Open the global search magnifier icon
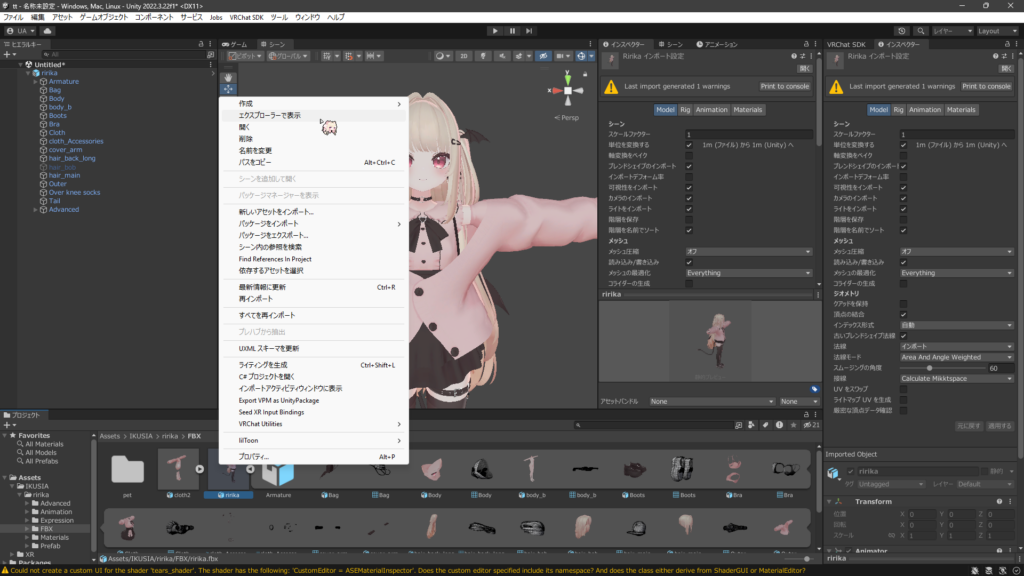The height and width of the screenshot is (576, 1024). point(920,31)
